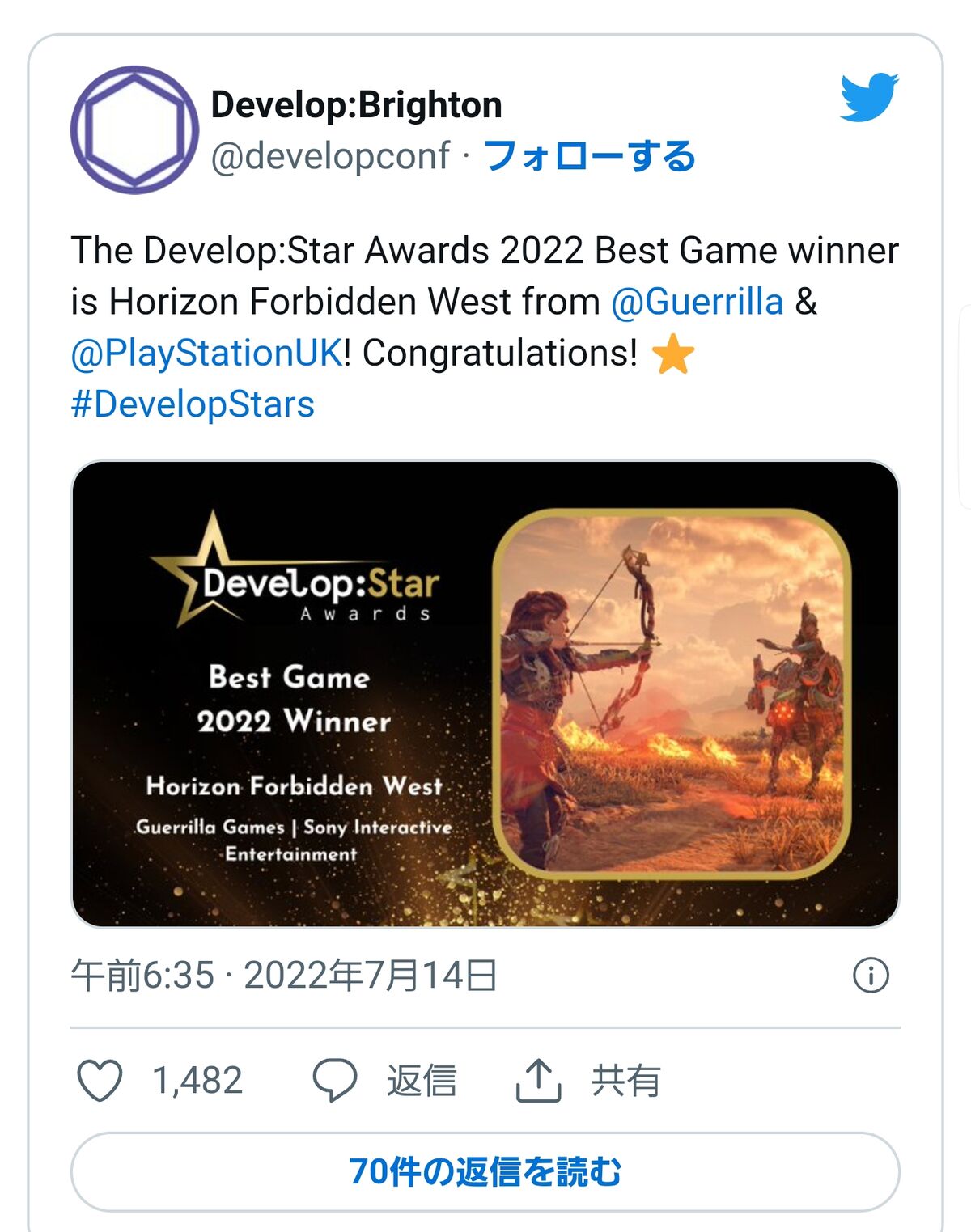Click the 共有 share label
Viewport: 971px width, 1232px height.
[x=625, y=1081]
